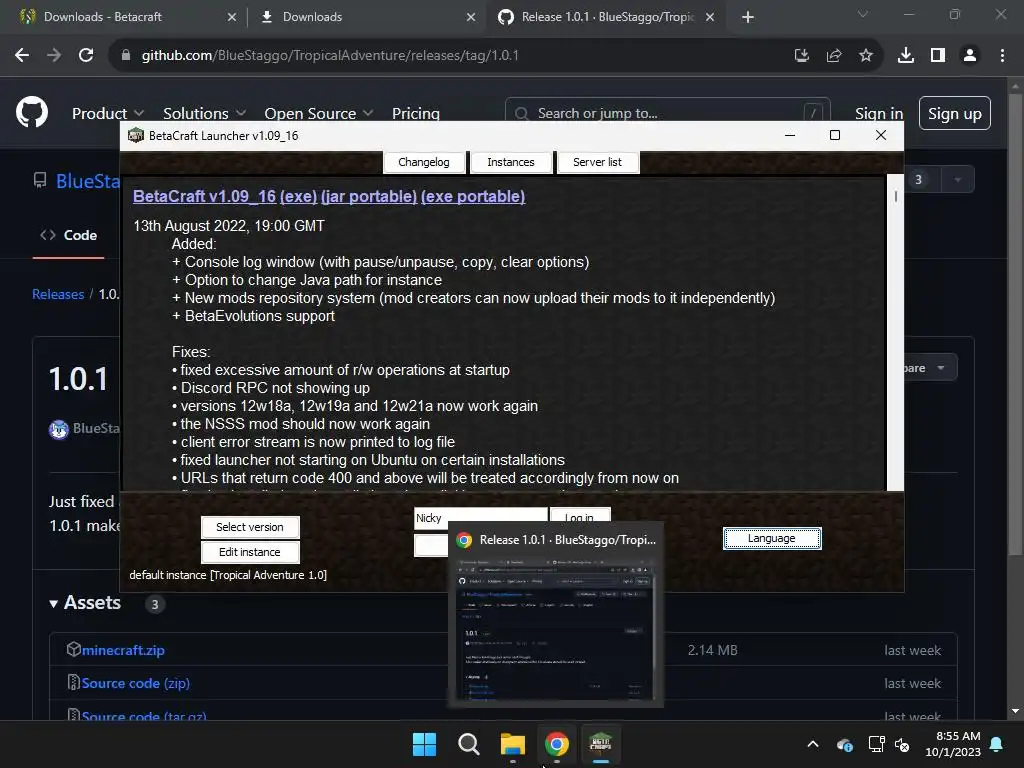The image size is (1024, 768).
Task: Open the Pricing page on GitHub
Action: click(415, 113)
